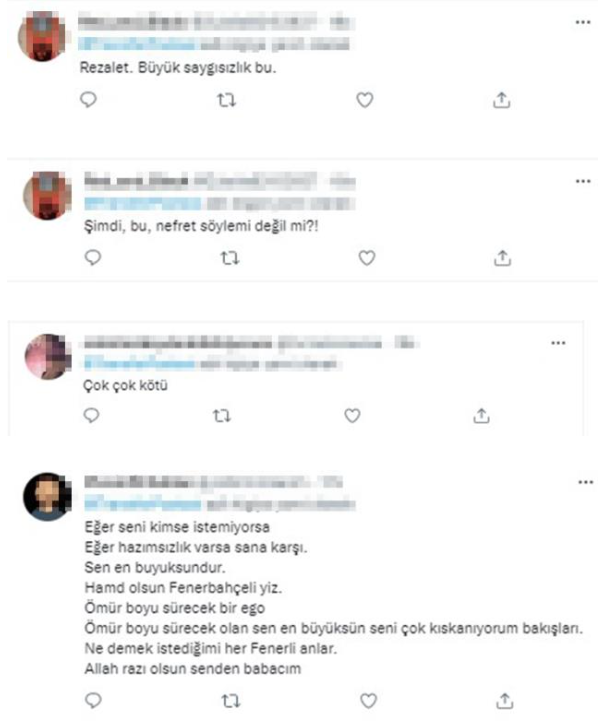
Task: Retweet the "Çok çok kötü" tweet
Action: 222,416
